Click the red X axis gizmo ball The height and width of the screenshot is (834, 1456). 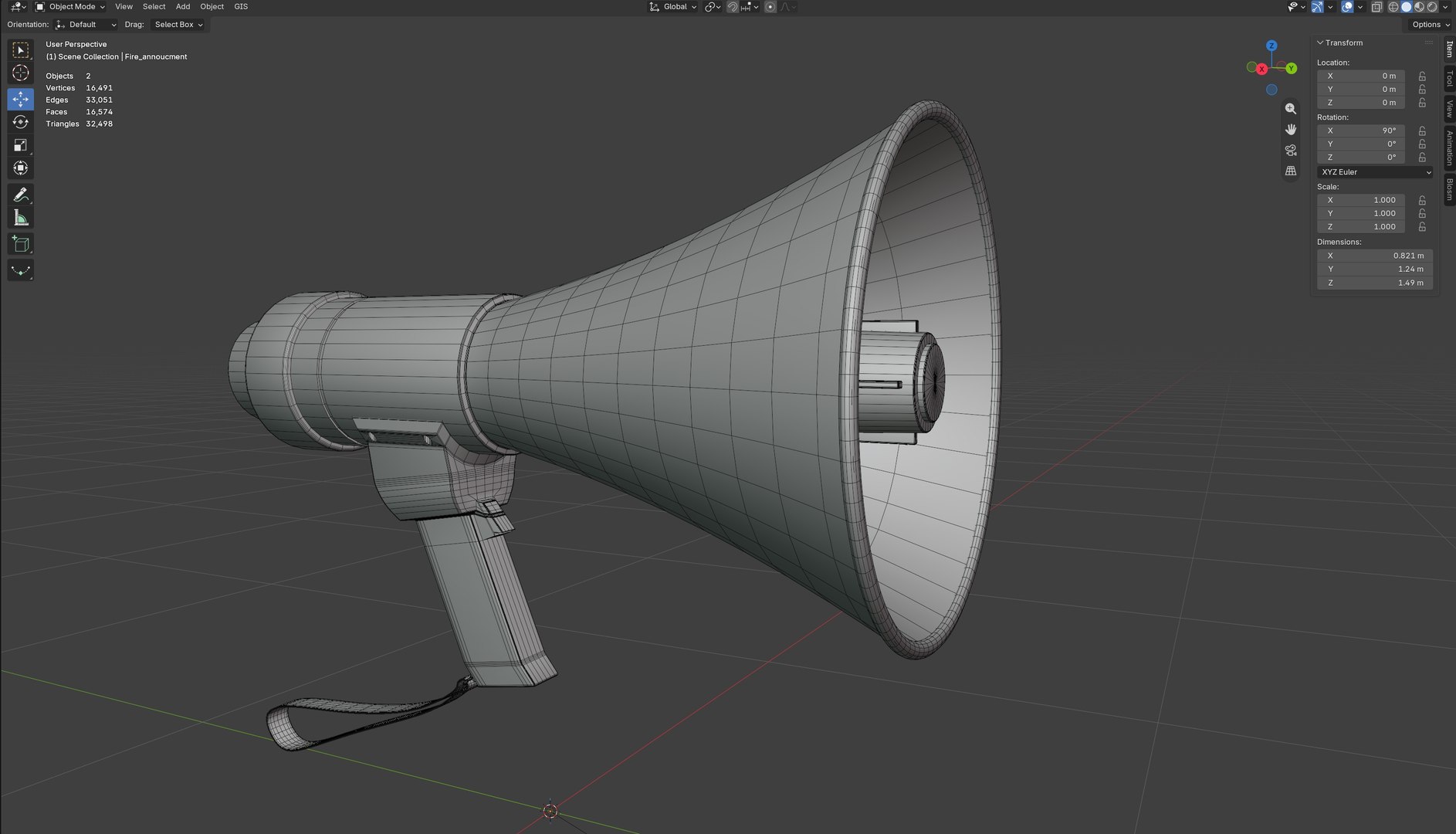[1261, 69]
